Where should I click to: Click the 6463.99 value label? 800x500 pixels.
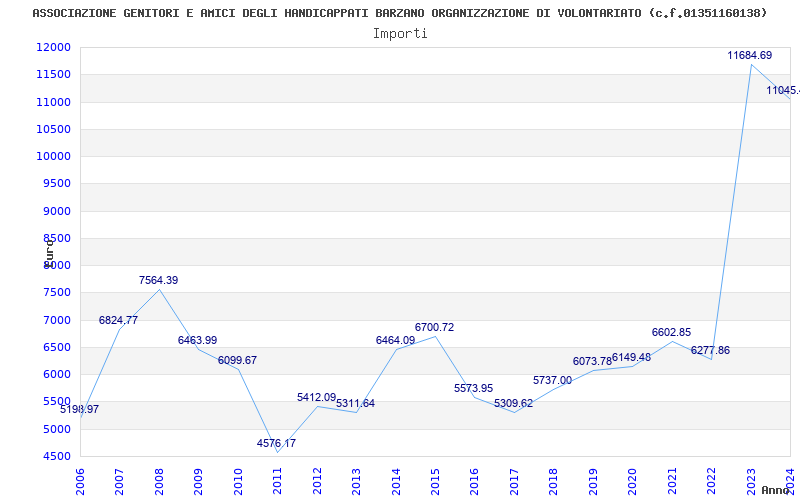pyautogui.click(x=197, y=340)
